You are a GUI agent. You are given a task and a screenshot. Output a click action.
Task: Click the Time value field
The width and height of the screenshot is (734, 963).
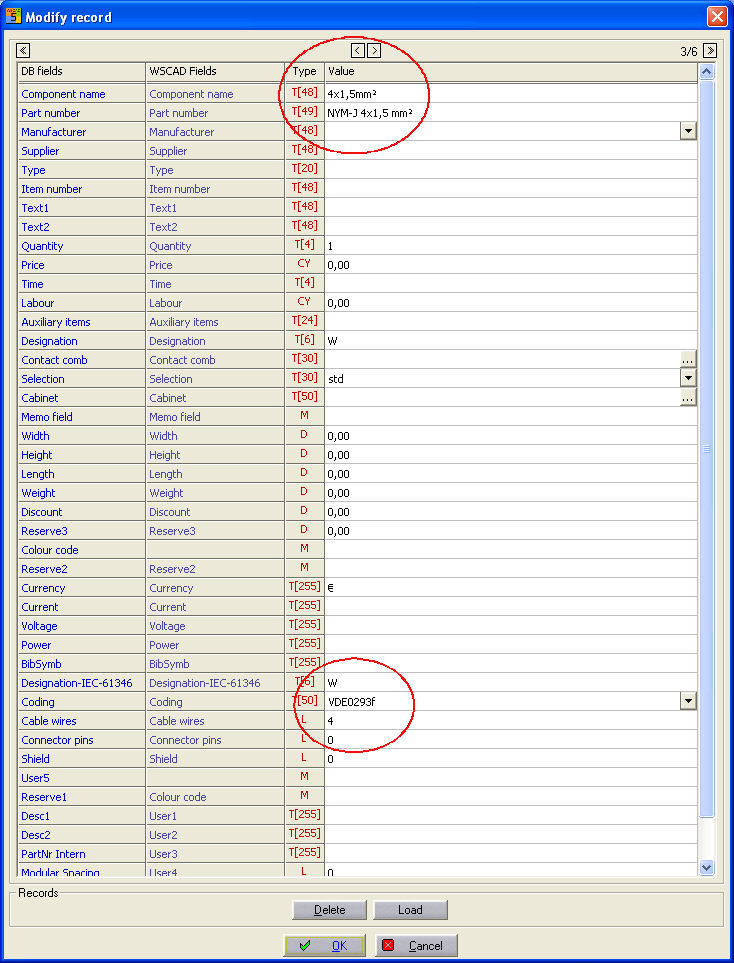[511, 284]
